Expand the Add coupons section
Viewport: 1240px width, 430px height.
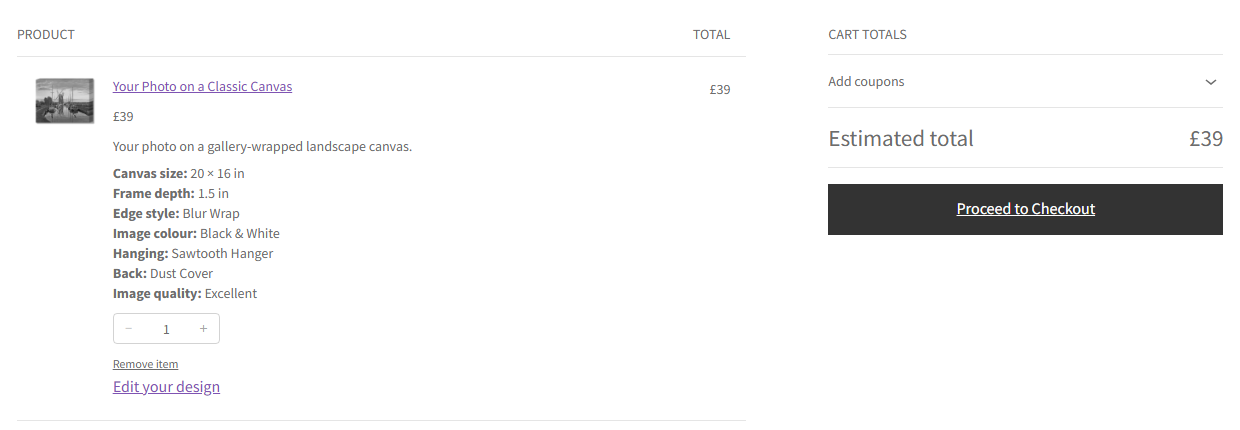[x=1025, y=82]
